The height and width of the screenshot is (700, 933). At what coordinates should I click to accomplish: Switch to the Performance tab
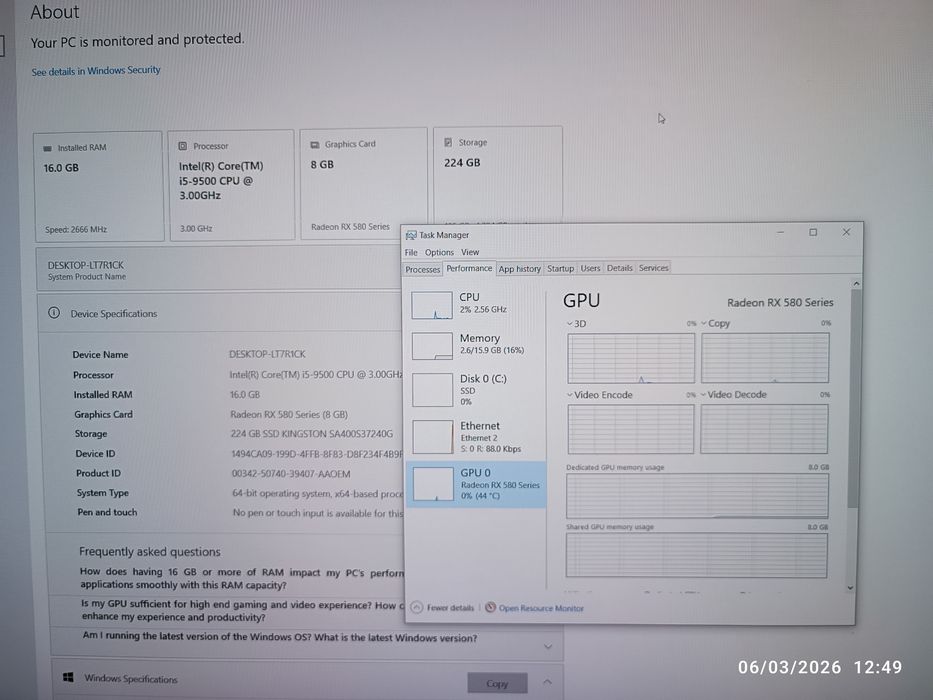point(469,268)
